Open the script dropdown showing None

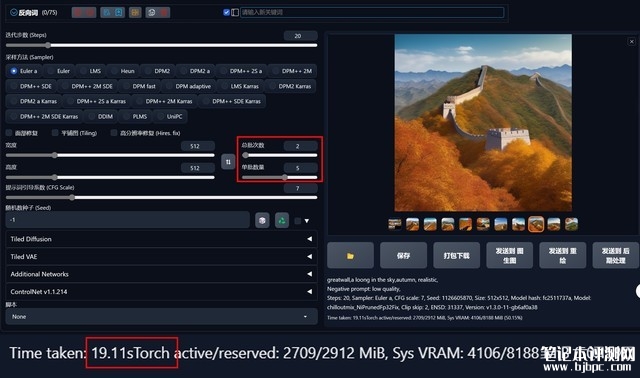162,316
